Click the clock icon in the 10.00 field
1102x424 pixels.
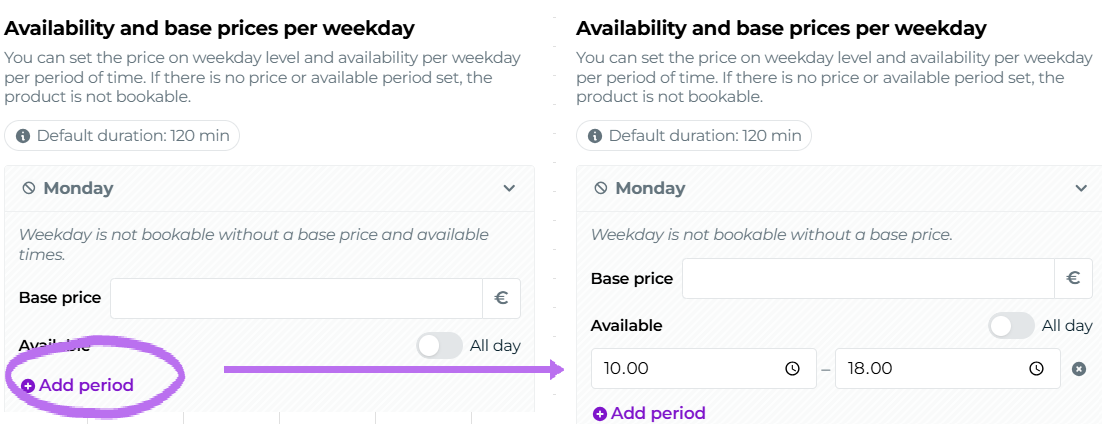click(792, 369)
